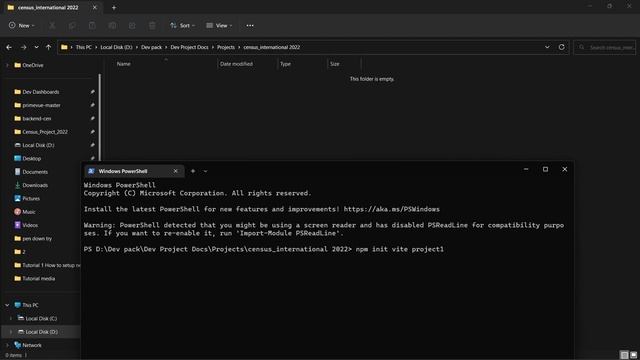Open Pictures in navigation pane
Screen dimensions: 640x360
tap(31, 199)
